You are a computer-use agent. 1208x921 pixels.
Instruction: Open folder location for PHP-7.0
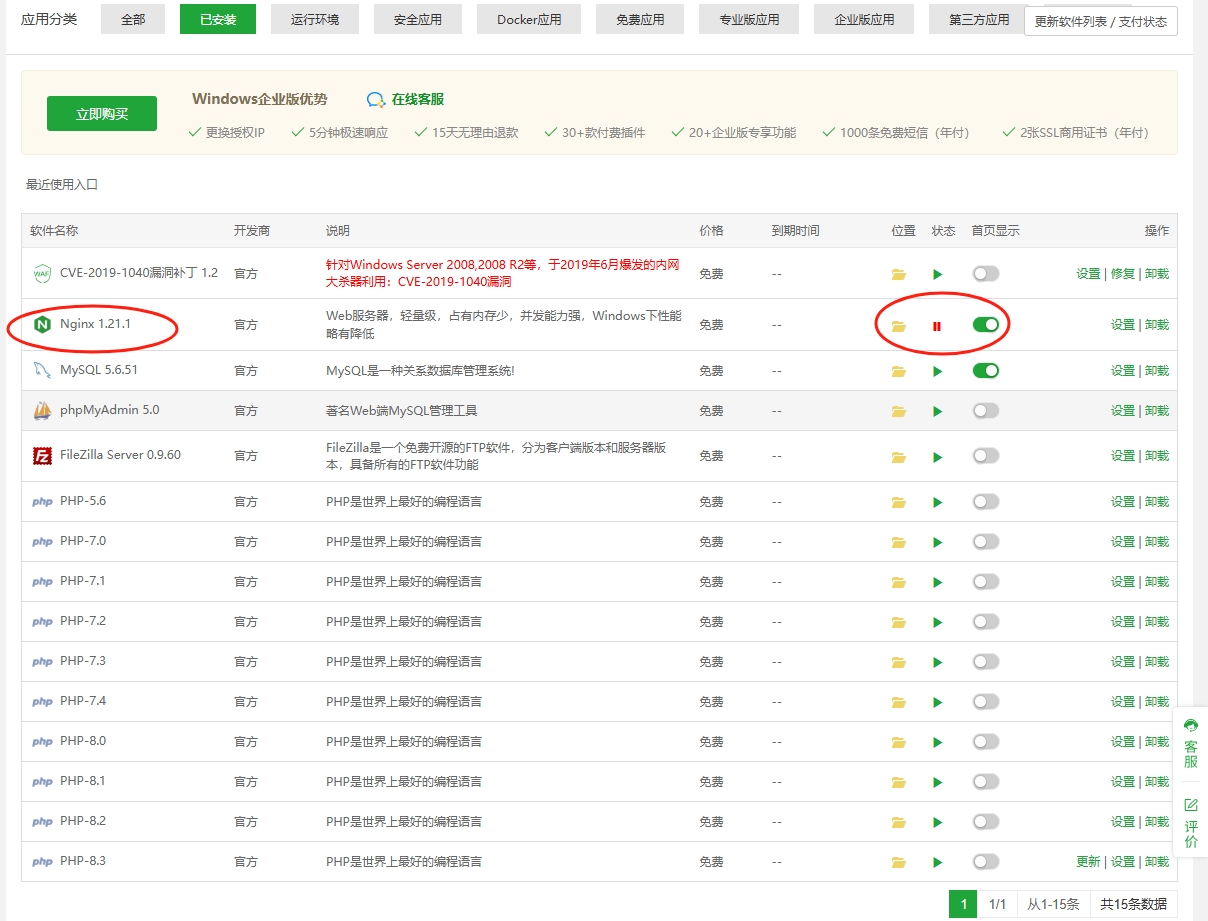tap(899, 542)
